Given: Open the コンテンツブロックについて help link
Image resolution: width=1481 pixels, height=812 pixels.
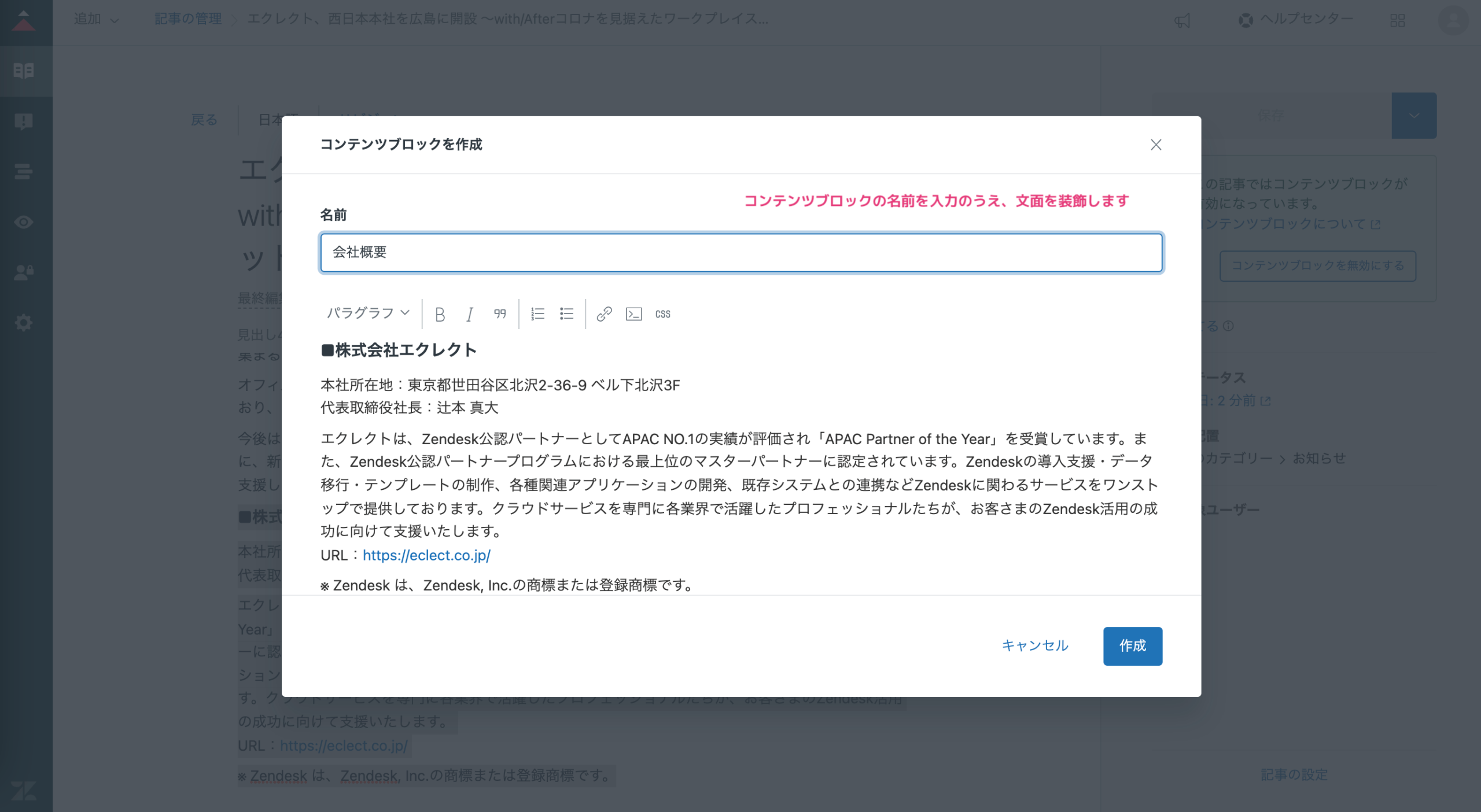Looking at the screenshot, I should (1291, 224).
